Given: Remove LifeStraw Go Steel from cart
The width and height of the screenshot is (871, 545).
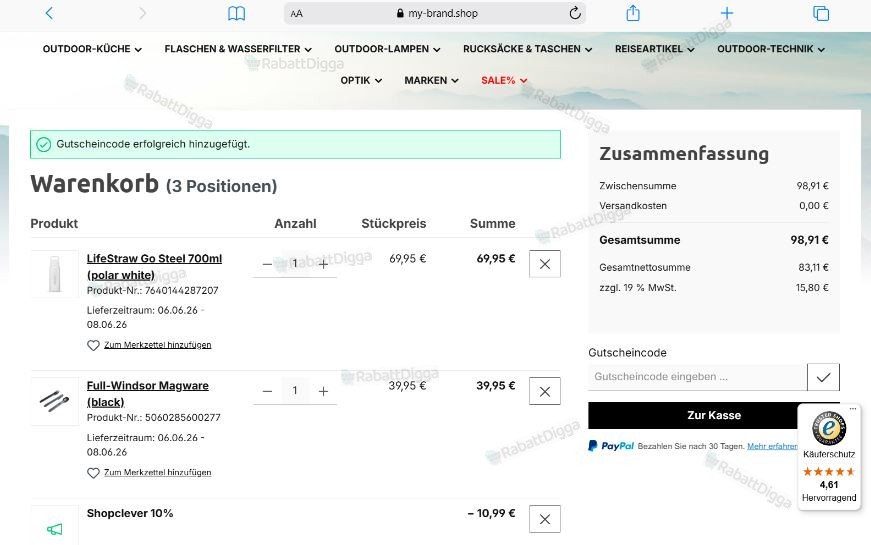Looking at the screenshot, I should click(x=545, y=264).
